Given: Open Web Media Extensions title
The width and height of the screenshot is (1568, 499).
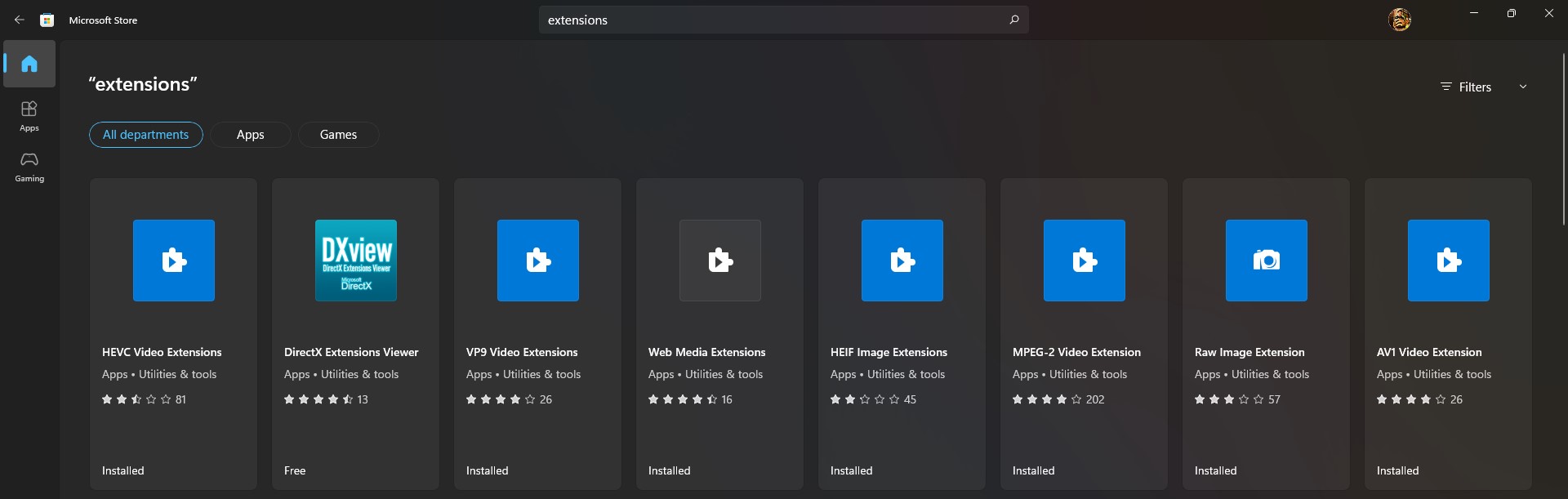Looking at the screenshot, I should 707,352.
